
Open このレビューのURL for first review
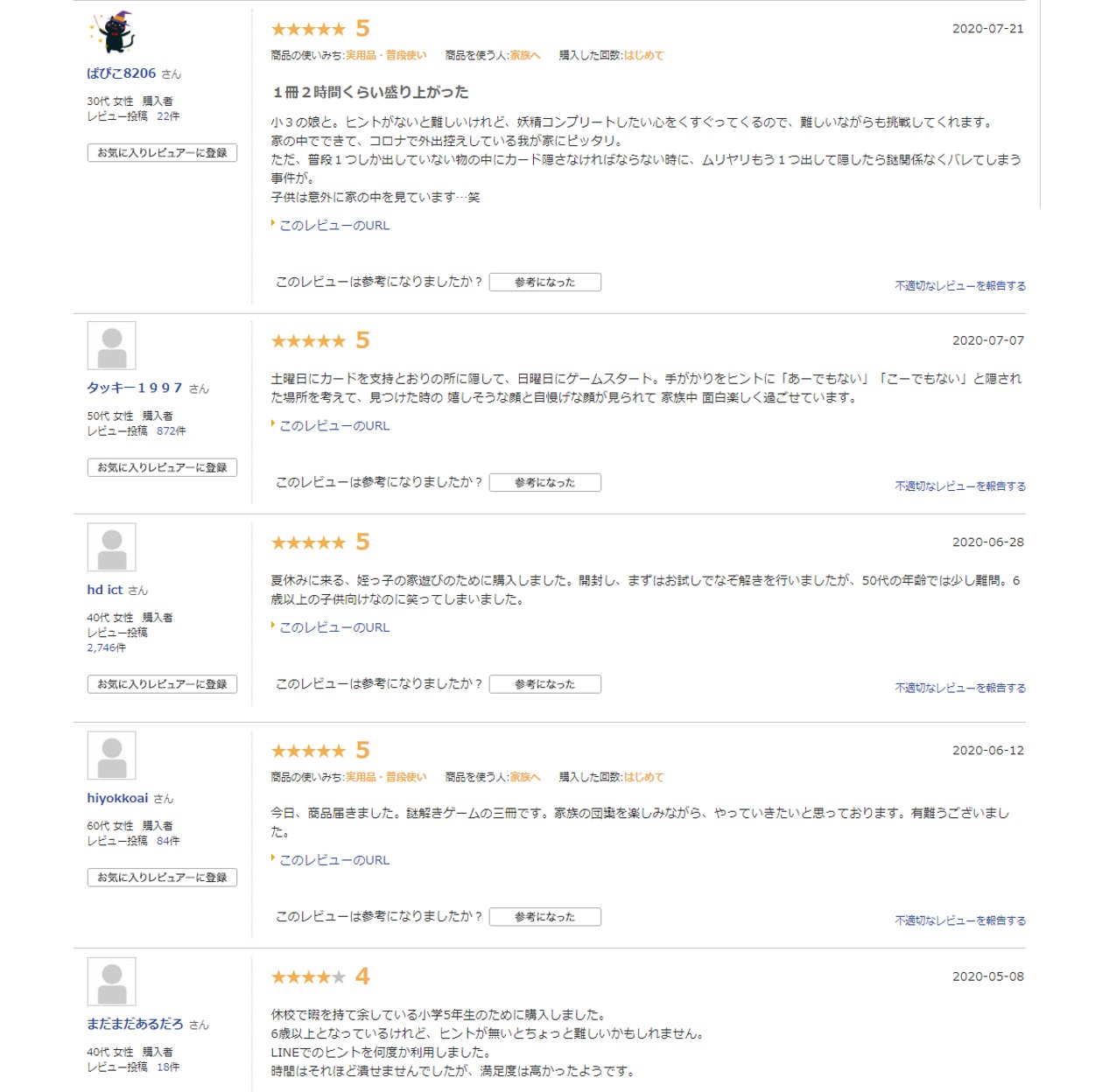pos(334,226)
